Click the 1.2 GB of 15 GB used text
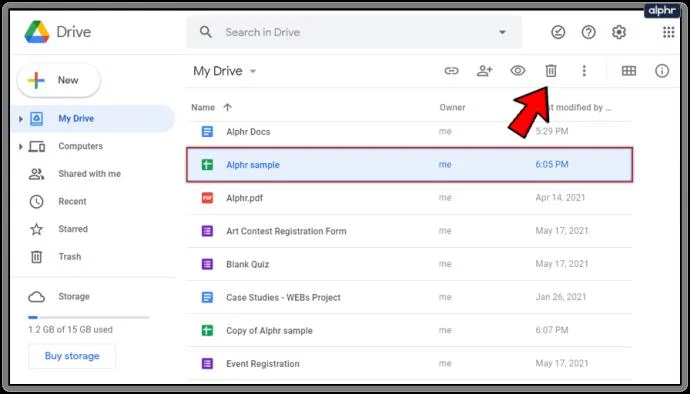690x394 pixels. pyautogui.click(x=70, y=329)
